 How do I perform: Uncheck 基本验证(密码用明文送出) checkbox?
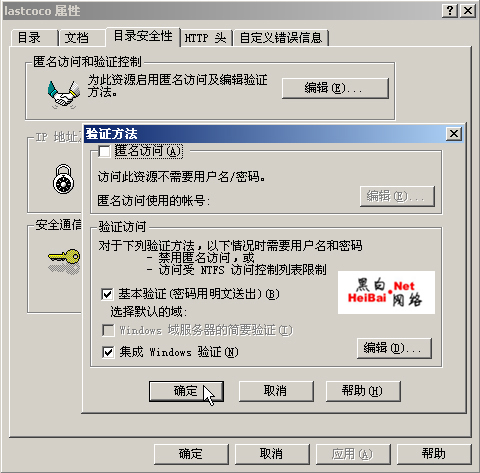[107, 294]
